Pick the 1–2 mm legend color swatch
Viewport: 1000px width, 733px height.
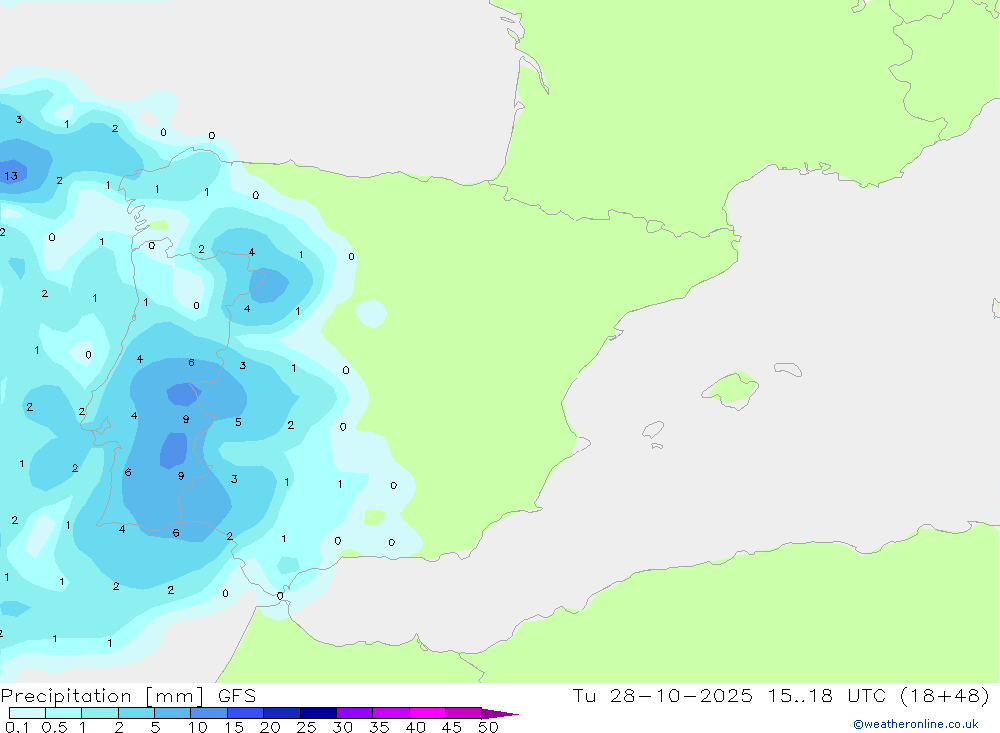point(100,713)
